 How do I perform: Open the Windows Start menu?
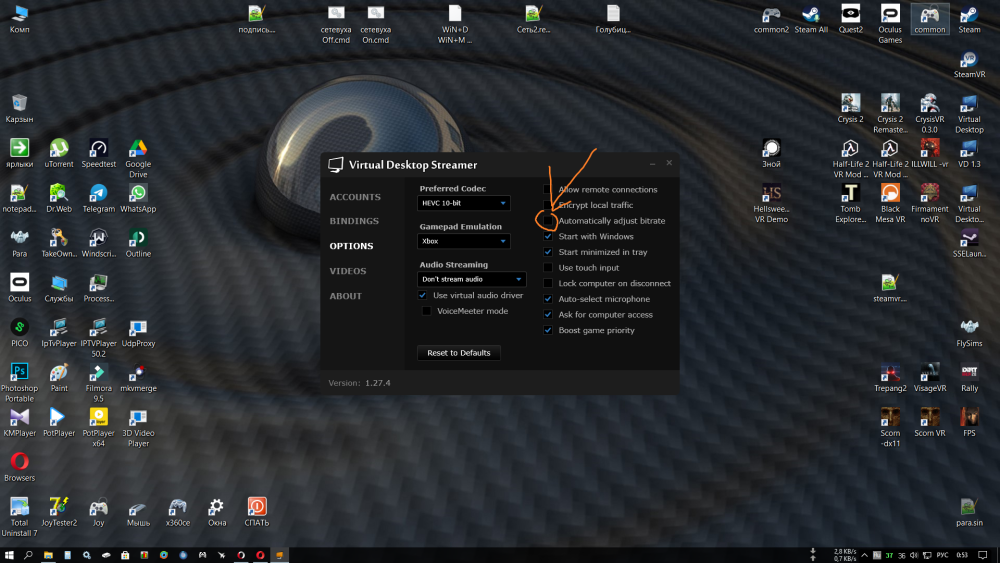coord(9,555)
